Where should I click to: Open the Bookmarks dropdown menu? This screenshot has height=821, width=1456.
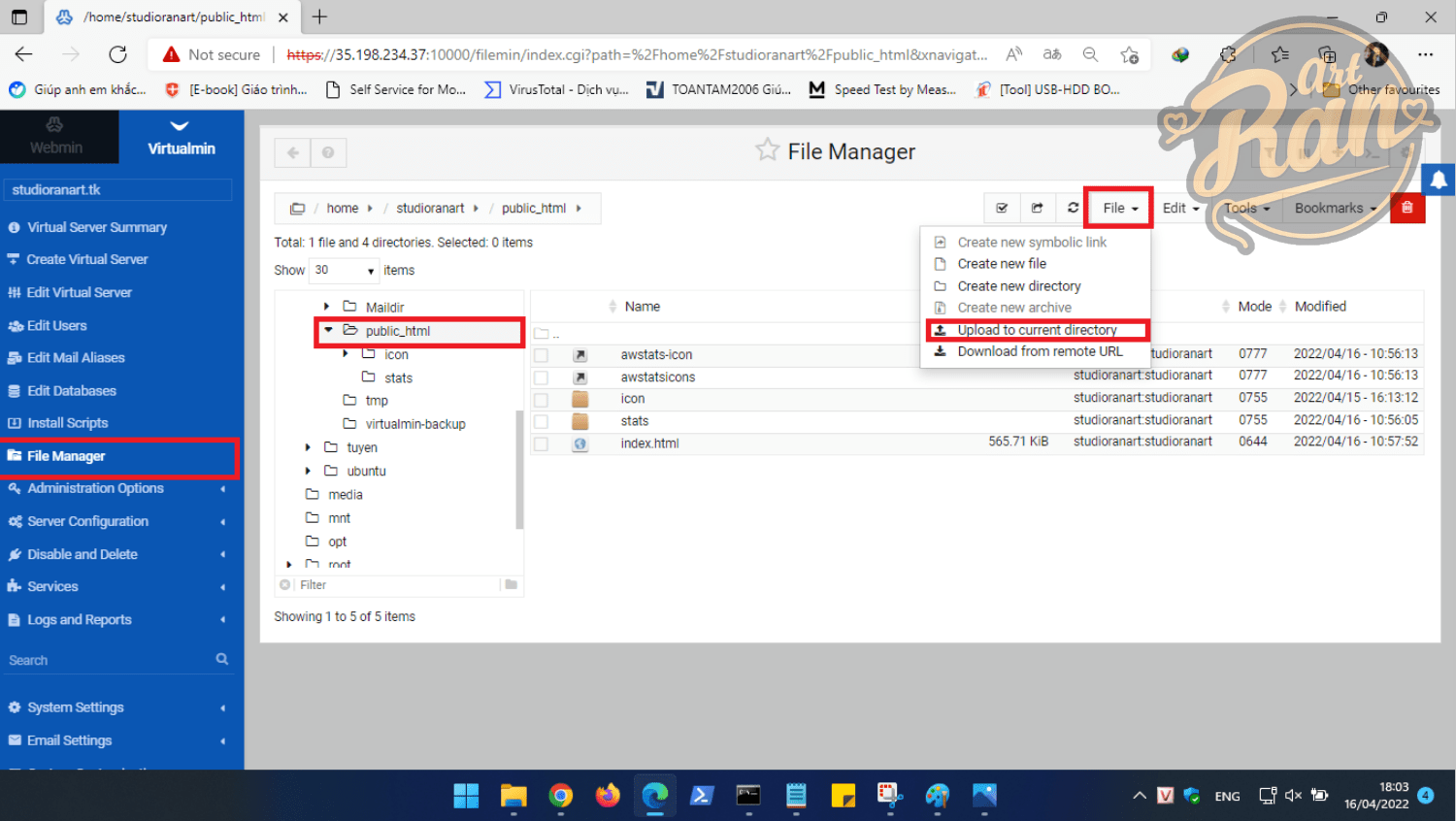1336,208
